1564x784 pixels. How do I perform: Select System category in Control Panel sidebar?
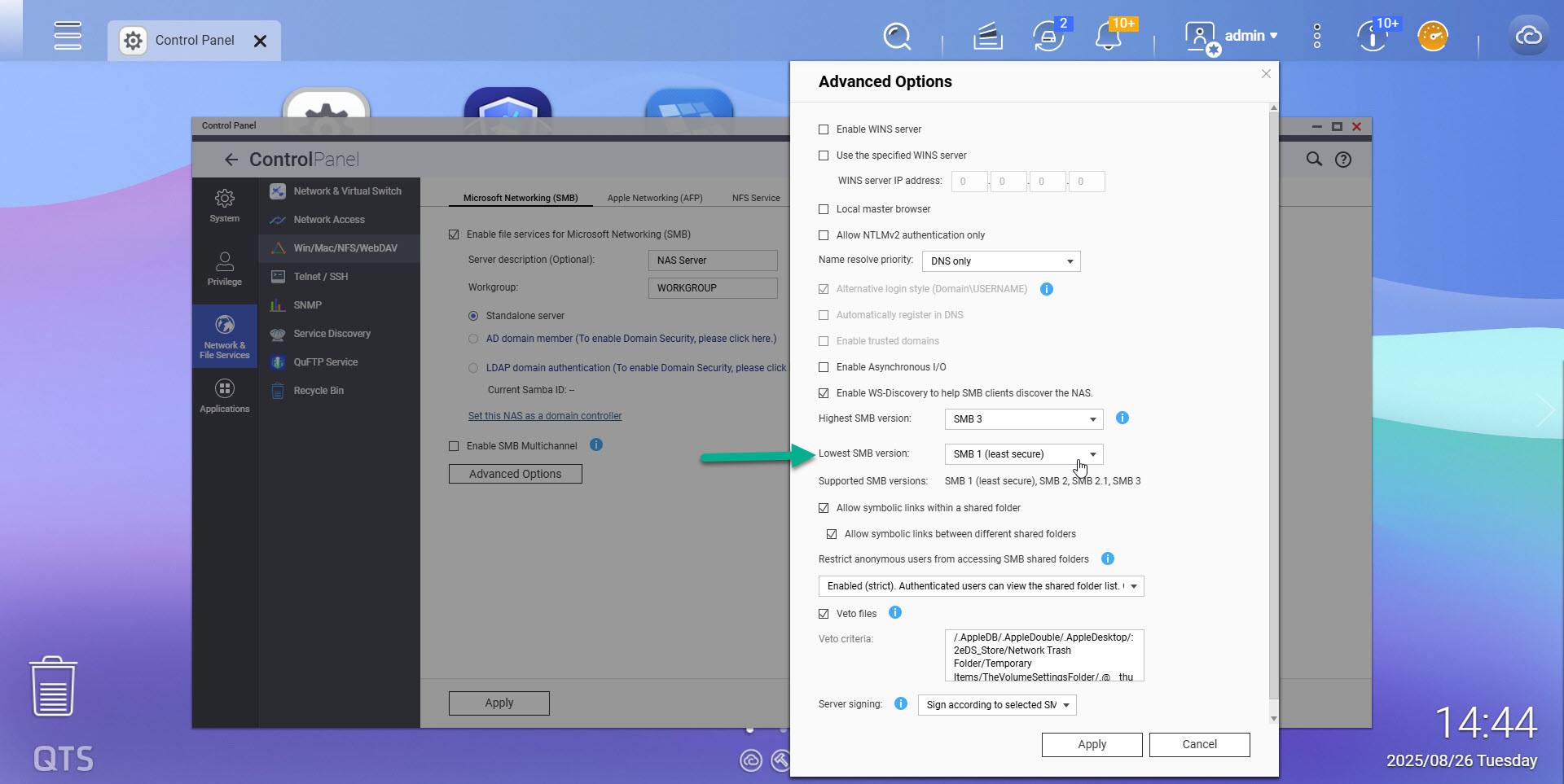tap(225, 205)
